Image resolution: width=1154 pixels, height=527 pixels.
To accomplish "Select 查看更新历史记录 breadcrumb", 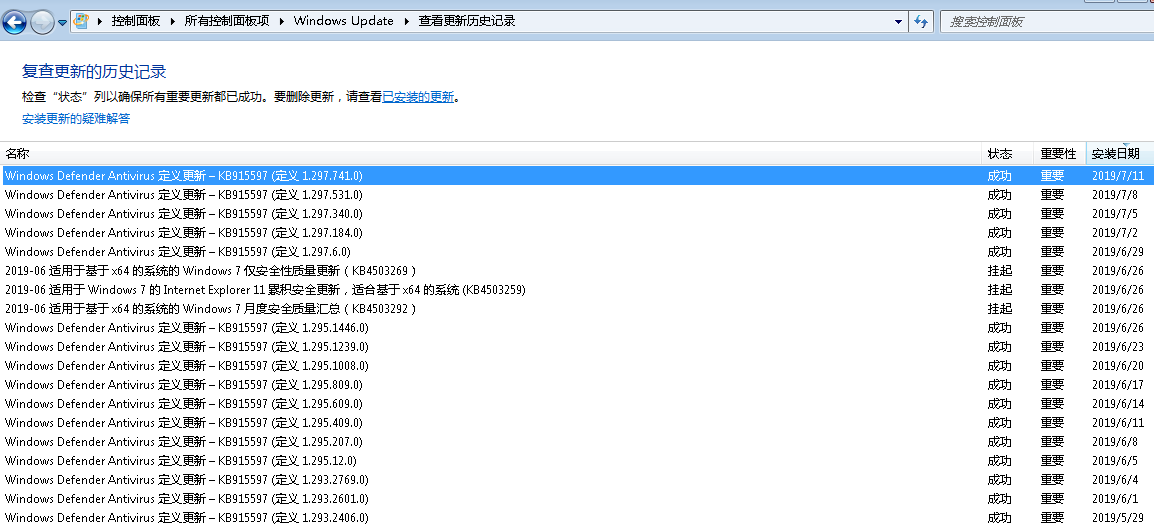I will click(467, 21).
